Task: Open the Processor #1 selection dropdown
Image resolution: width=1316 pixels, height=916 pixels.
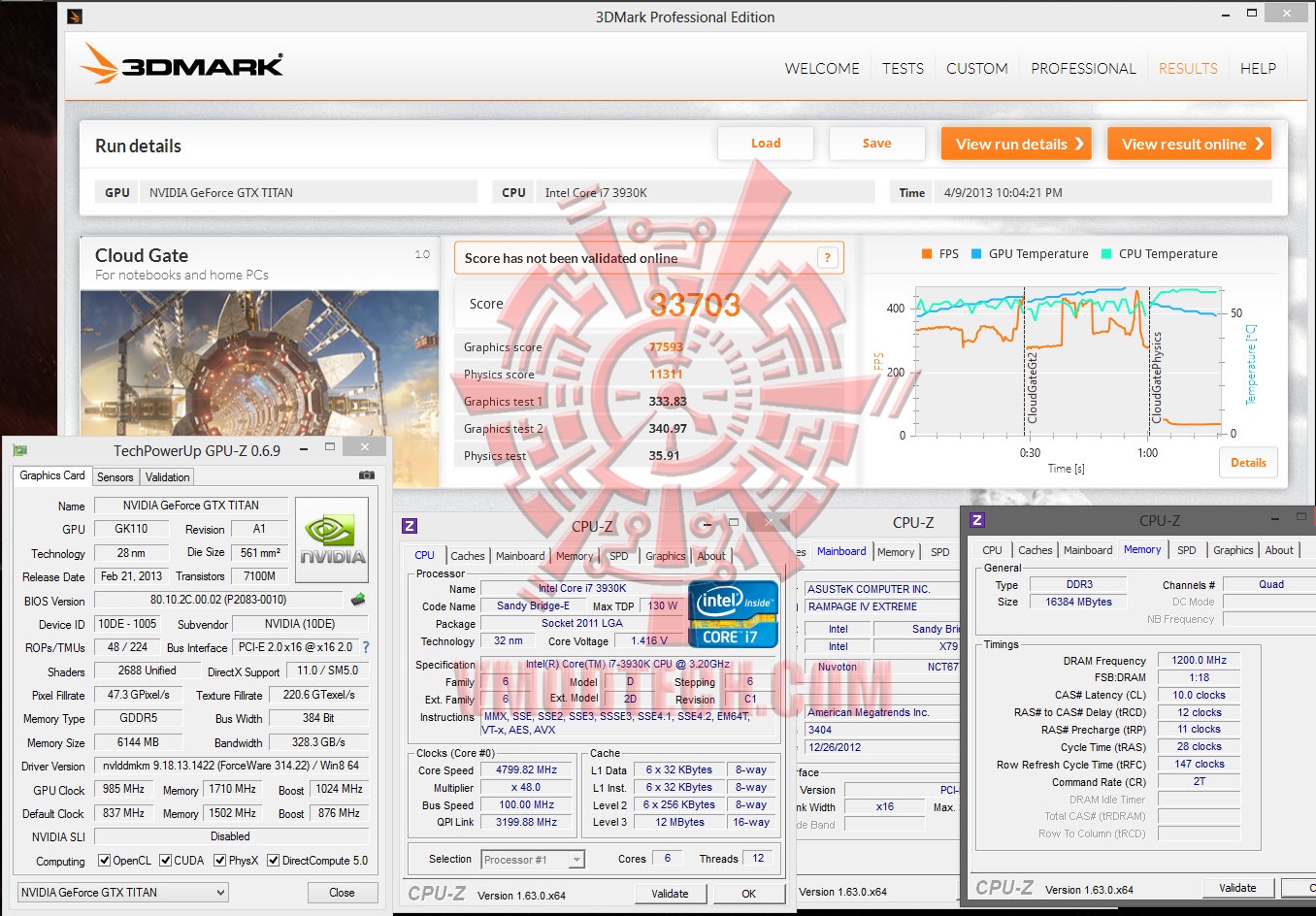Action: coord(533,859)
